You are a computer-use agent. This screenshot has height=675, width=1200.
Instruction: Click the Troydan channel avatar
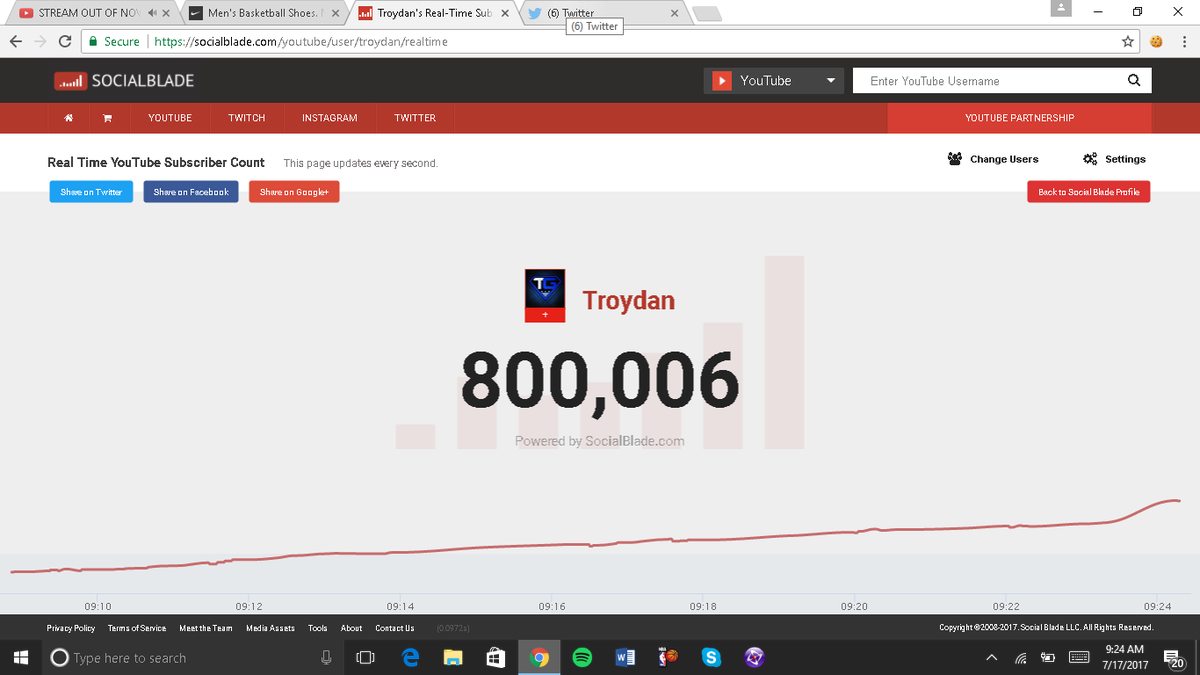[x=545, y=288]
